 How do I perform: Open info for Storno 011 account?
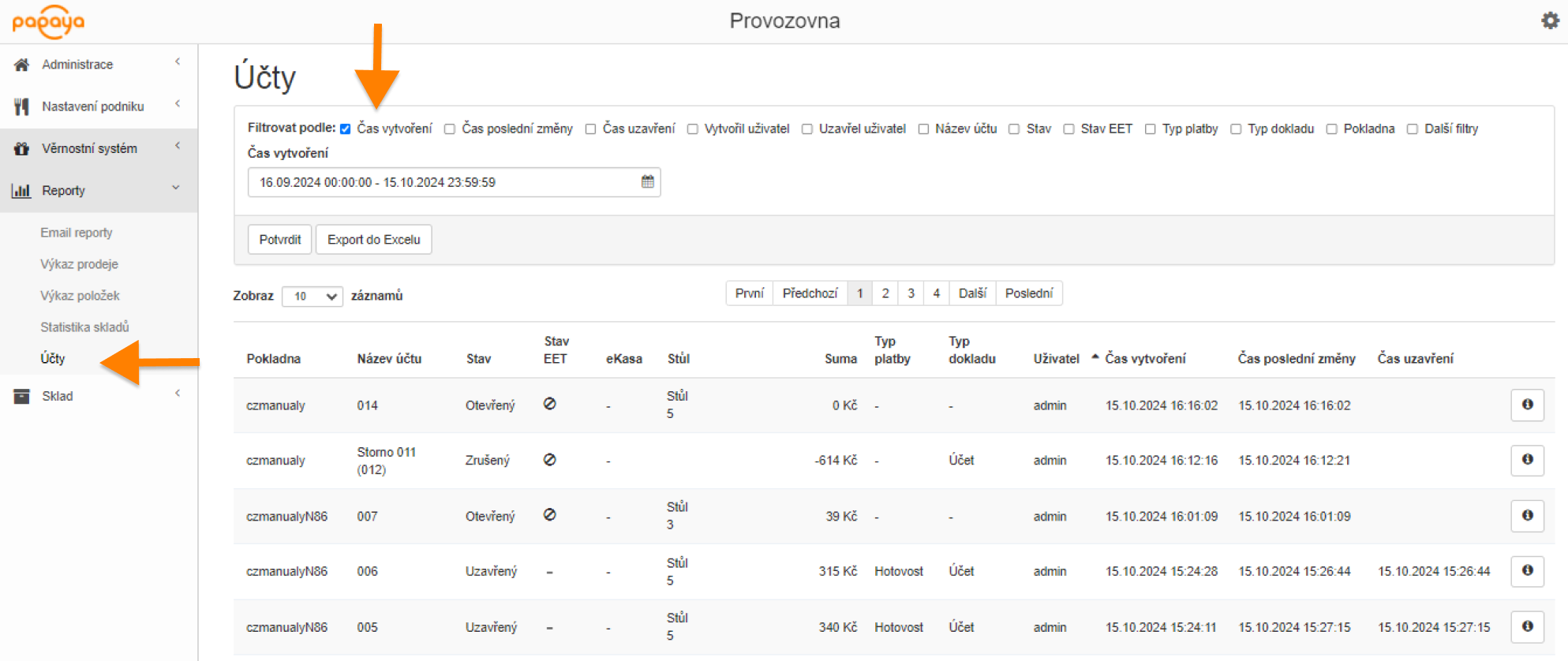pyautogui.click(x=1527, y=460)
